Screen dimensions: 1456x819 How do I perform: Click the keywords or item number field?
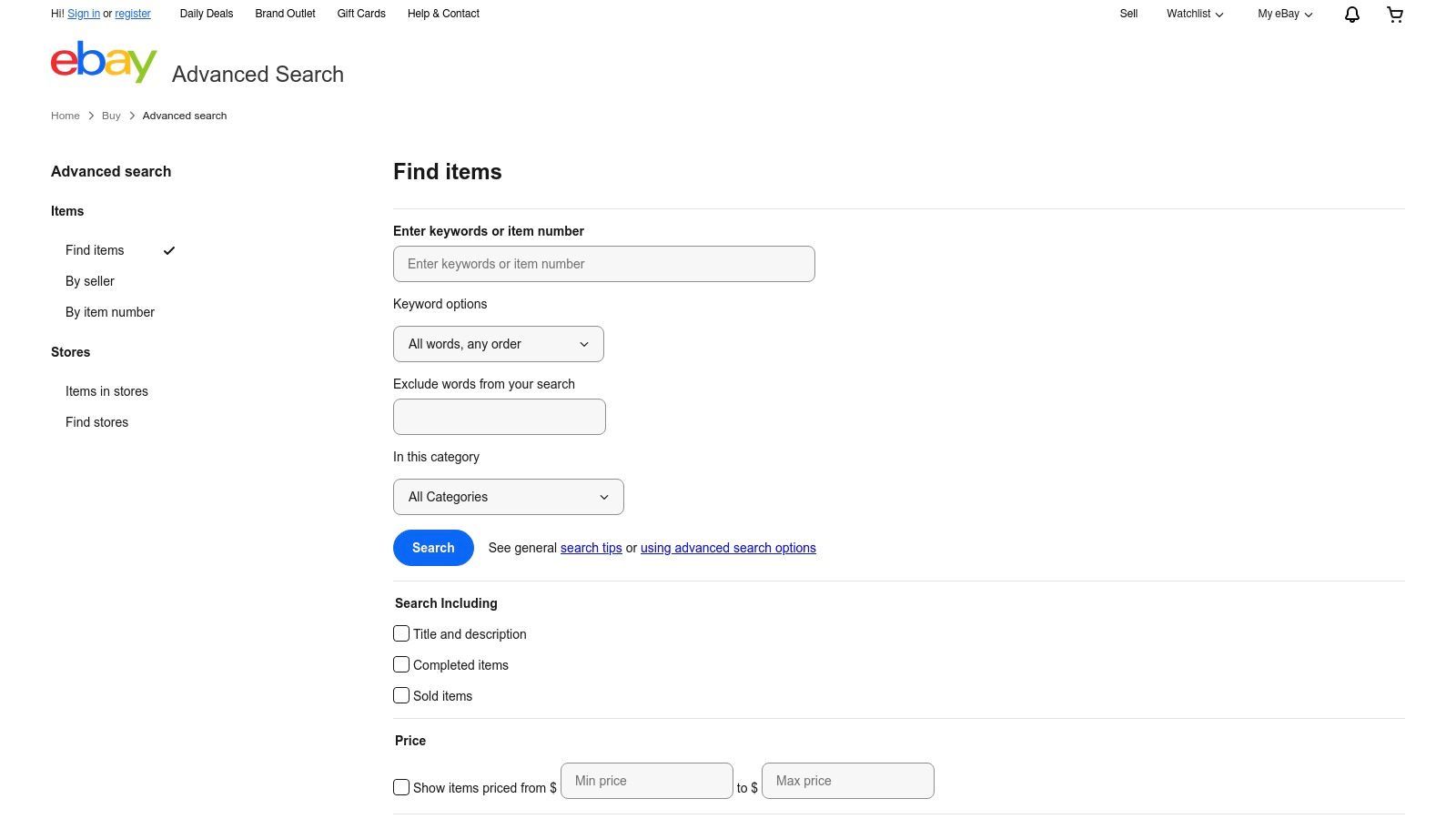pyautogui.click(x=603, y=264)
